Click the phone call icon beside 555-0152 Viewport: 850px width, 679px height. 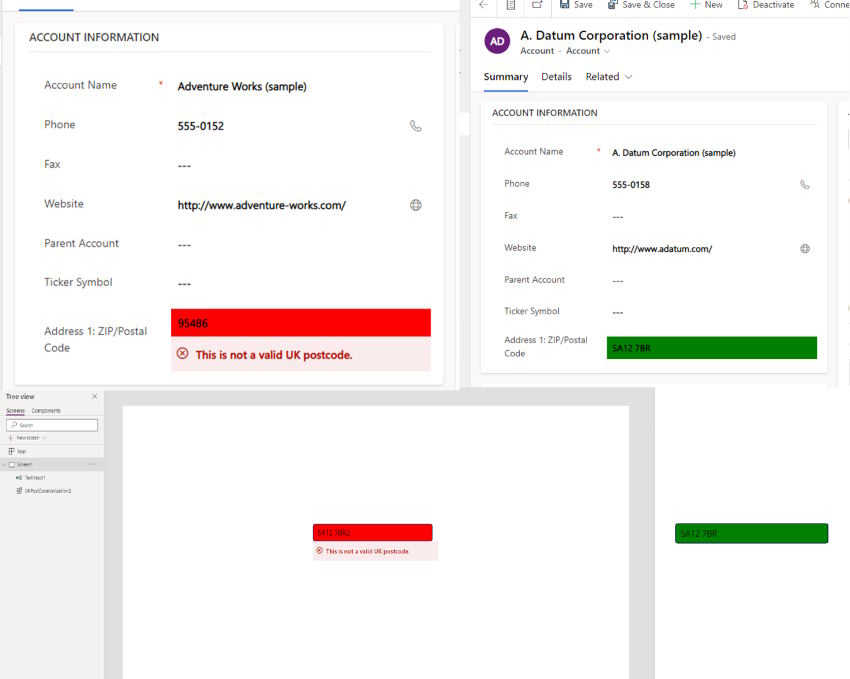tap(416, 126)
